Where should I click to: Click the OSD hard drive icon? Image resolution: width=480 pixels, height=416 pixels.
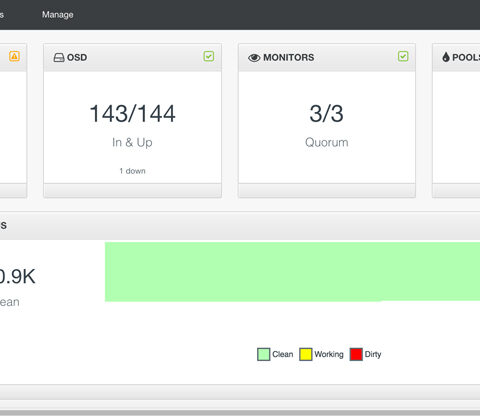click(x=59, y=57)
